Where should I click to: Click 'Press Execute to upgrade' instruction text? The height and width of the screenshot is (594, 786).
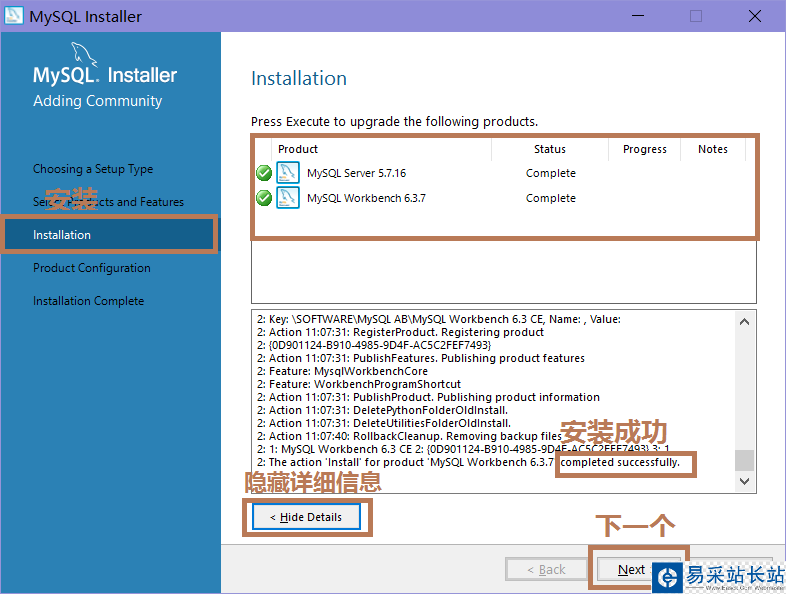(x=394, y=121)
